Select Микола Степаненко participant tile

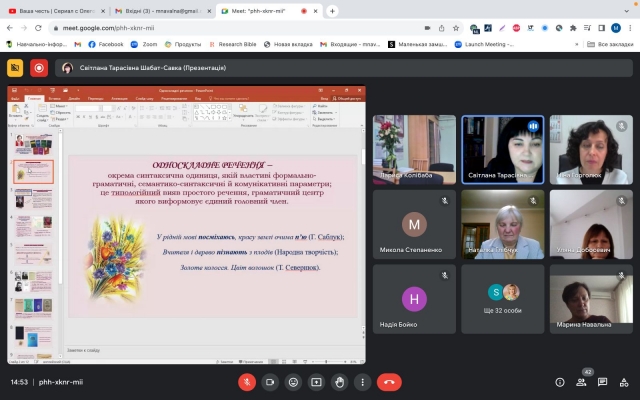pyautogui.click(x=414, y=224)
